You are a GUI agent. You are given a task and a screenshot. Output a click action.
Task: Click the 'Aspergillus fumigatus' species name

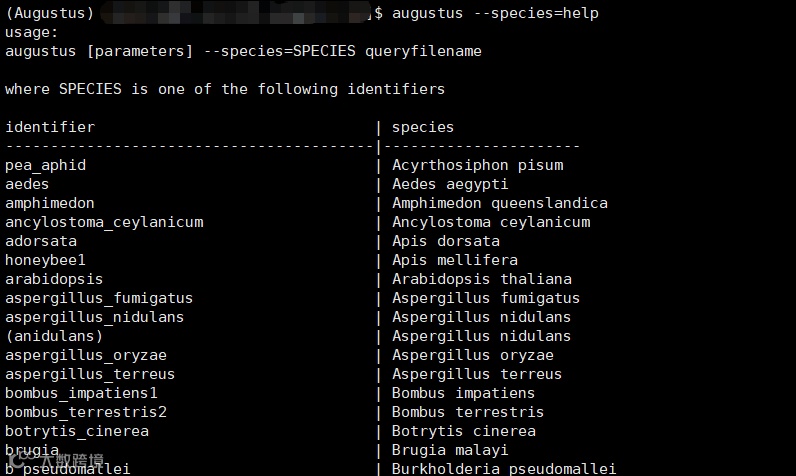(486, 298)
